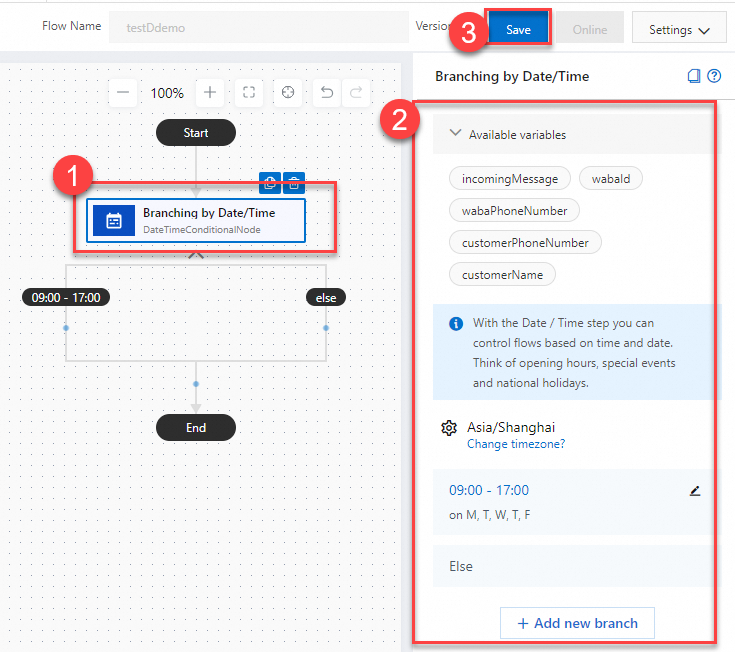Follow the Change timezone link
The width and height of the screenshot is (735, 652).
[x=516, y=444]
